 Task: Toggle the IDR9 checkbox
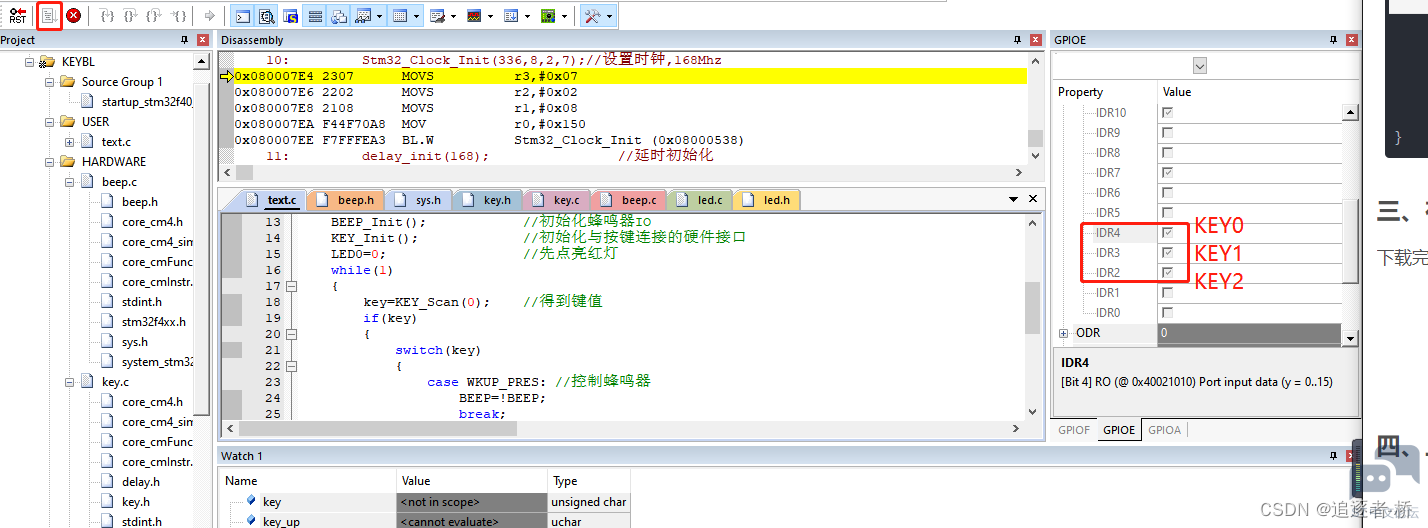(1167, 133)
